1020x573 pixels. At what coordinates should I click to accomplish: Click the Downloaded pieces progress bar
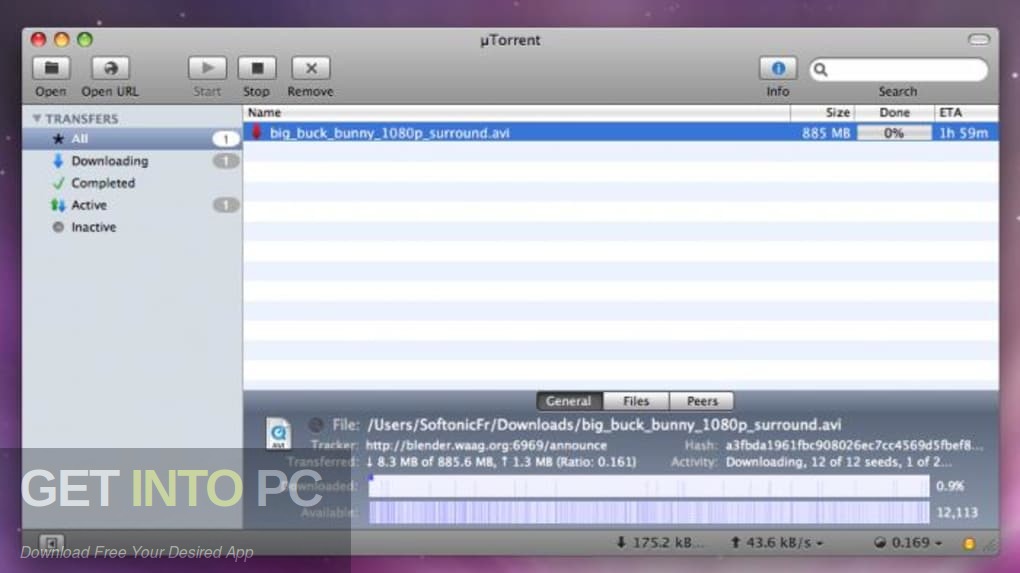649,486
